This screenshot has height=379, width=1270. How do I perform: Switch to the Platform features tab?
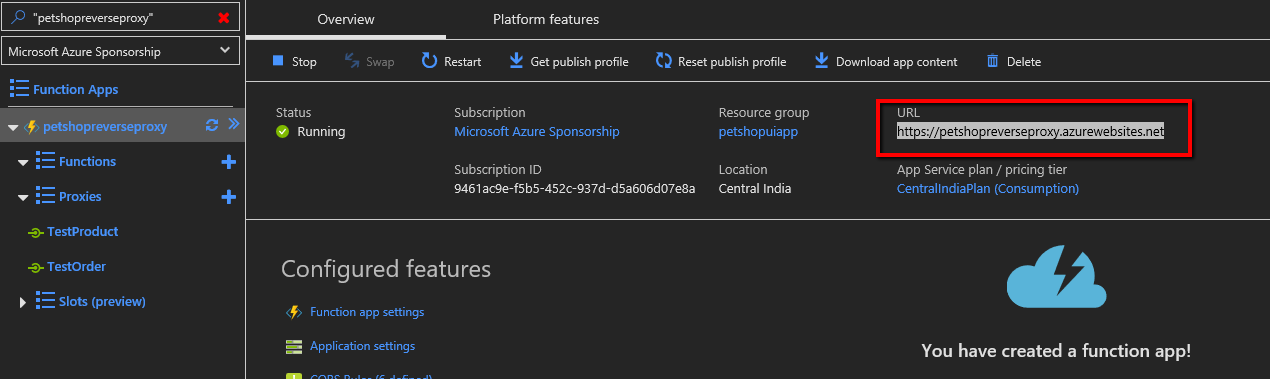pos(546,19)
